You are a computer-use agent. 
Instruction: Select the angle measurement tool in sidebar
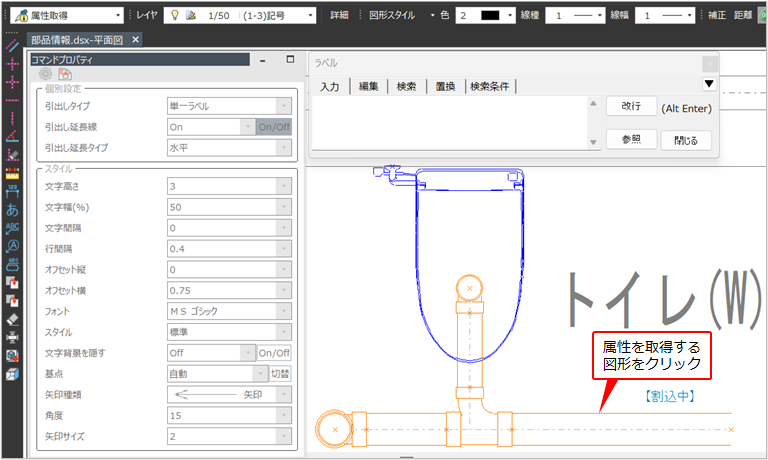tap(12, 137)
